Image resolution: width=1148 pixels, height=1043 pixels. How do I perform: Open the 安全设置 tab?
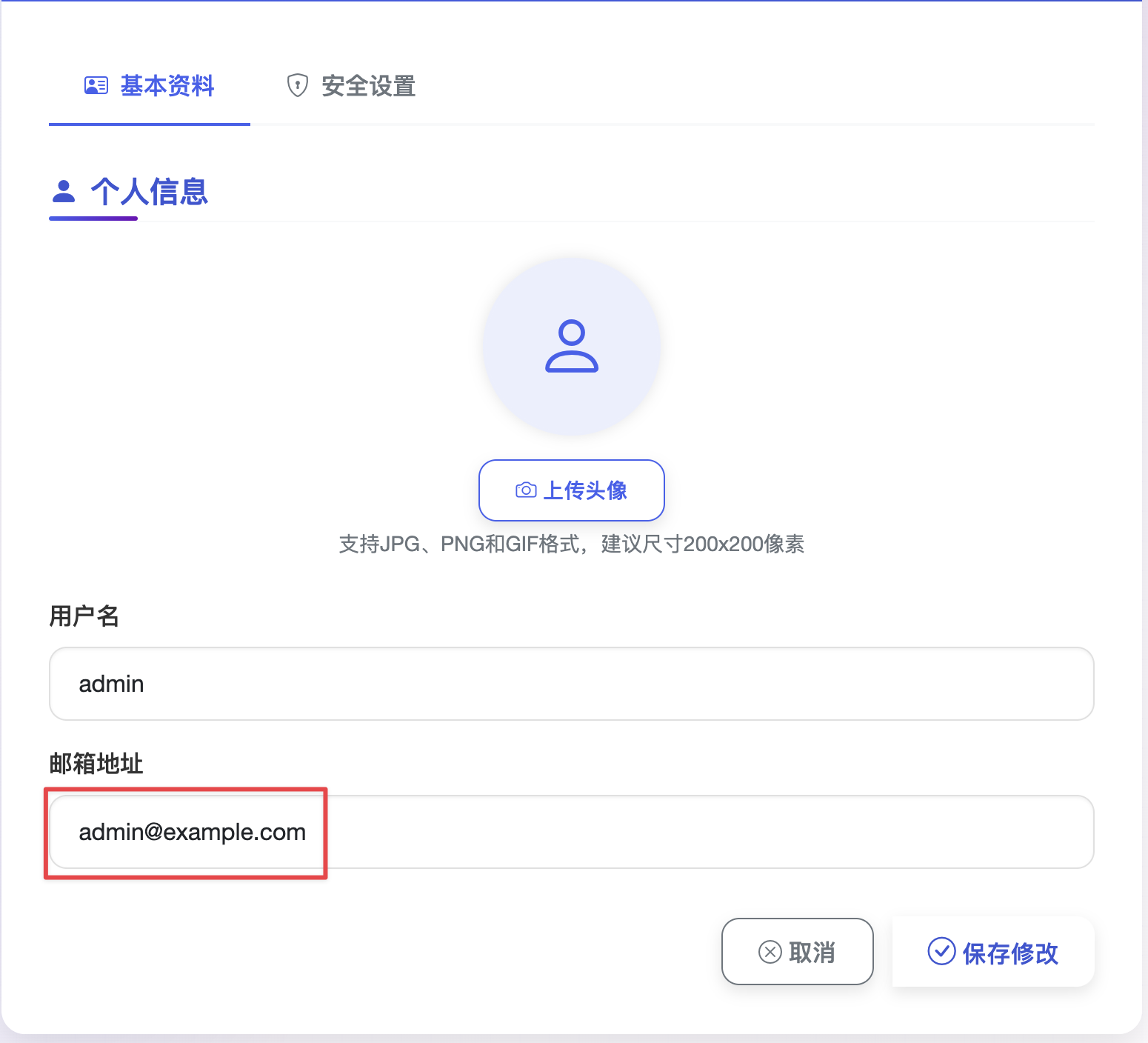point(351,86)
